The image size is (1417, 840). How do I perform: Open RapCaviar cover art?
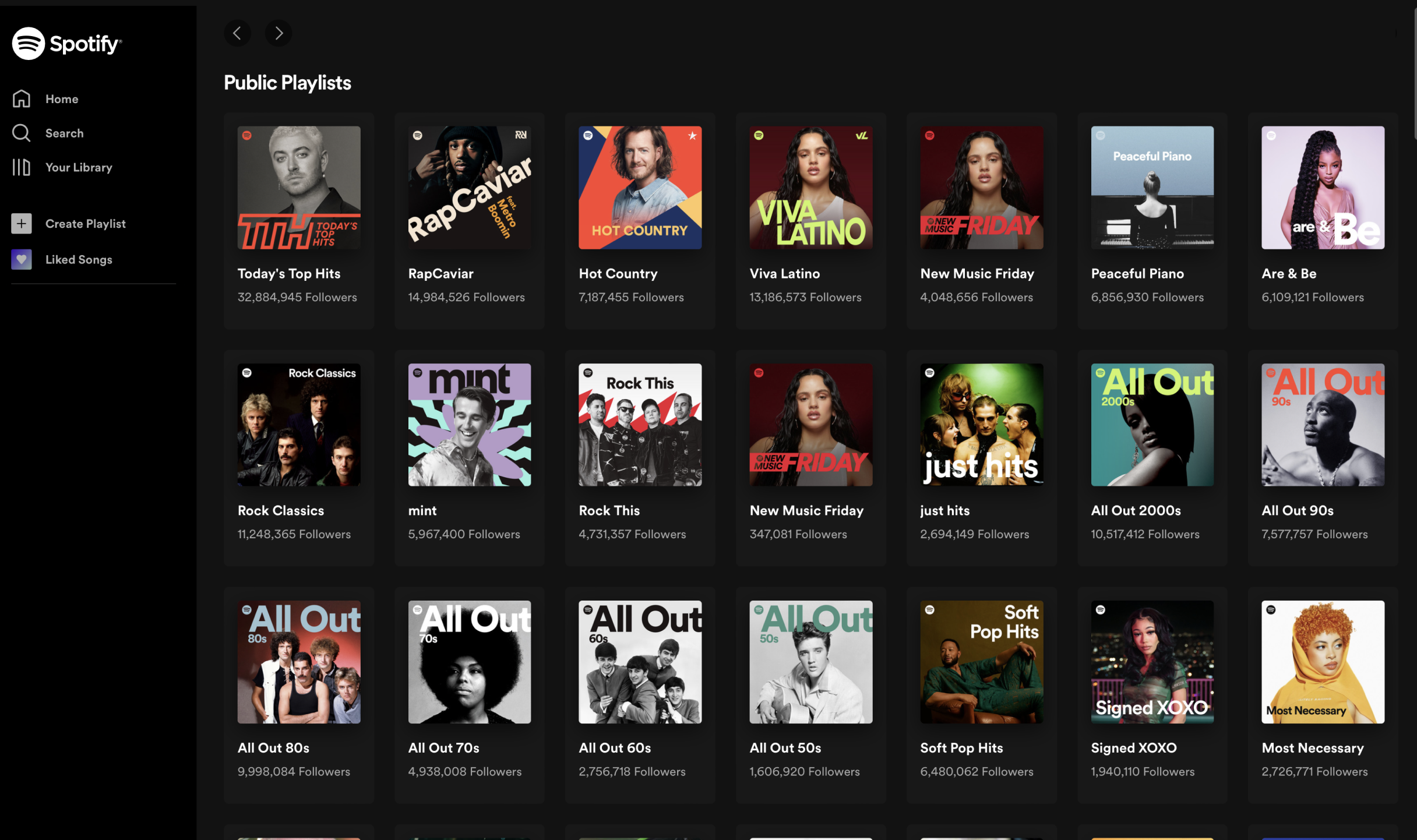point(470,188)
